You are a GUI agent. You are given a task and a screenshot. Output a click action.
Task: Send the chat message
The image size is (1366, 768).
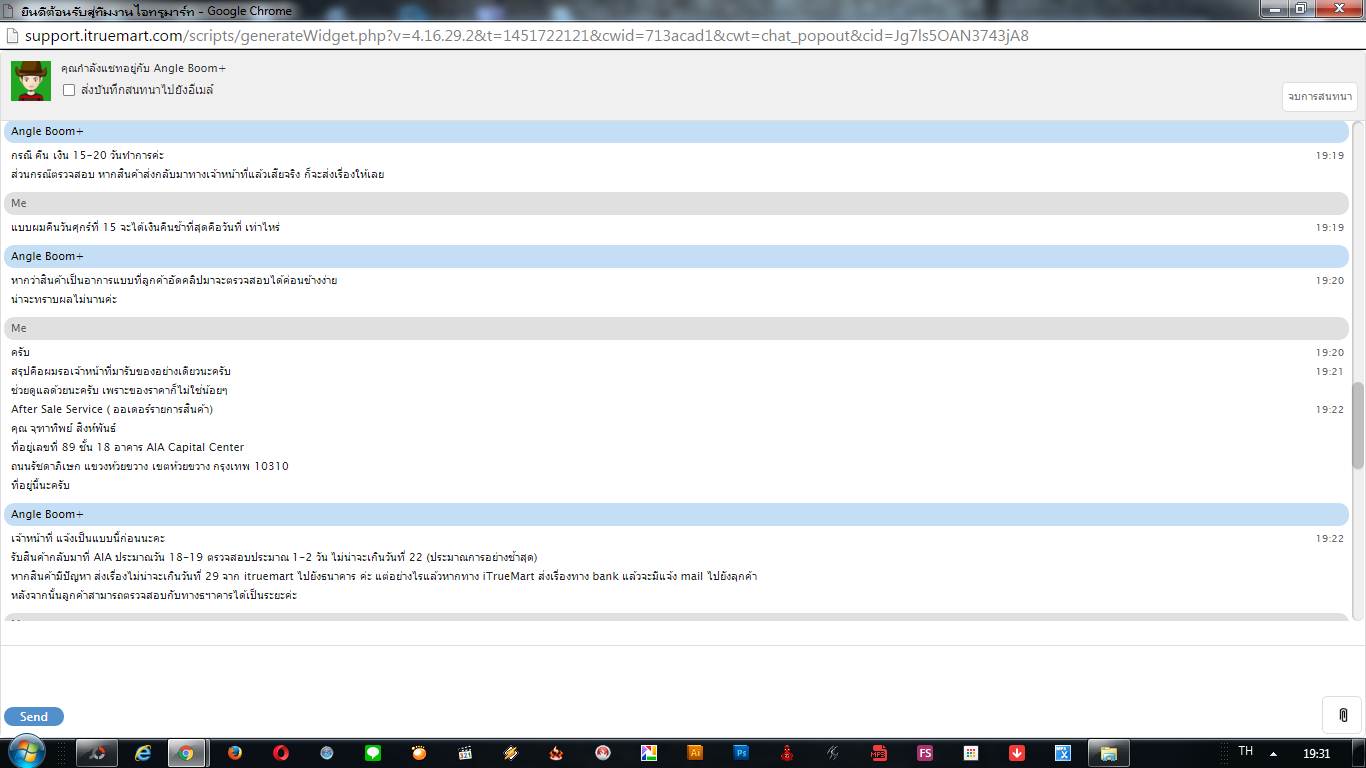pyautogui.click(x=34, y=716)
